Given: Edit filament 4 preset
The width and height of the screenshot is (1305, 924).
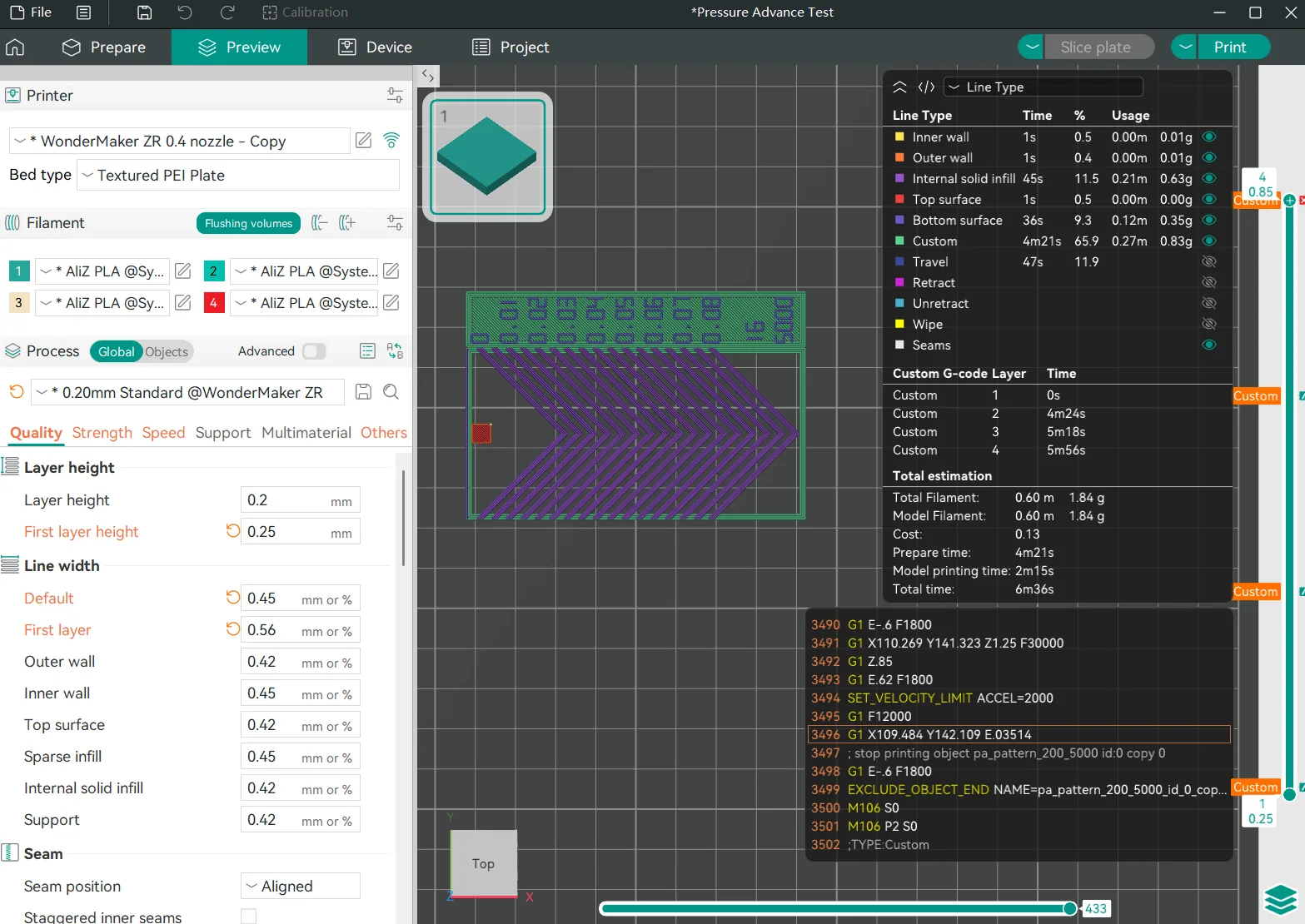Looking at the screenshot, I should pos(391,303).
